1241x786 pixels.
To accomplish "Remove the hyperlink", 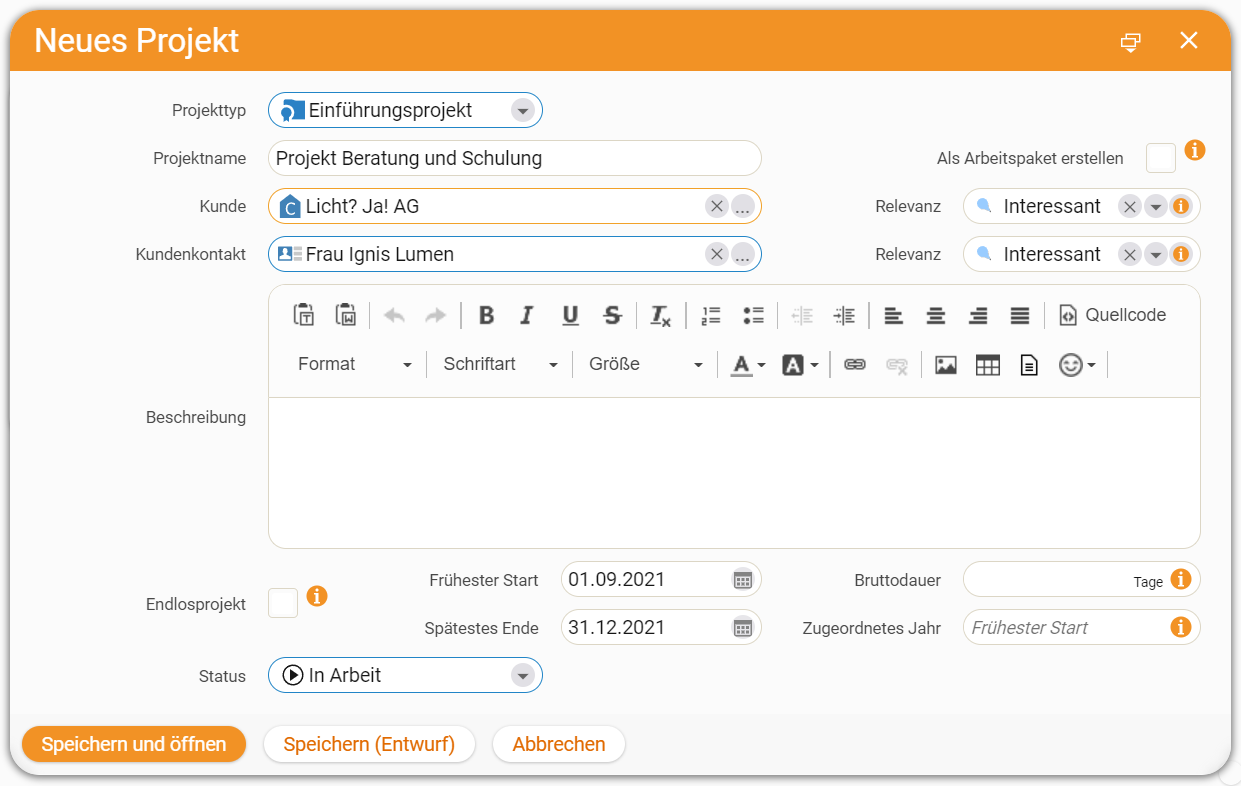I will 896,365.
